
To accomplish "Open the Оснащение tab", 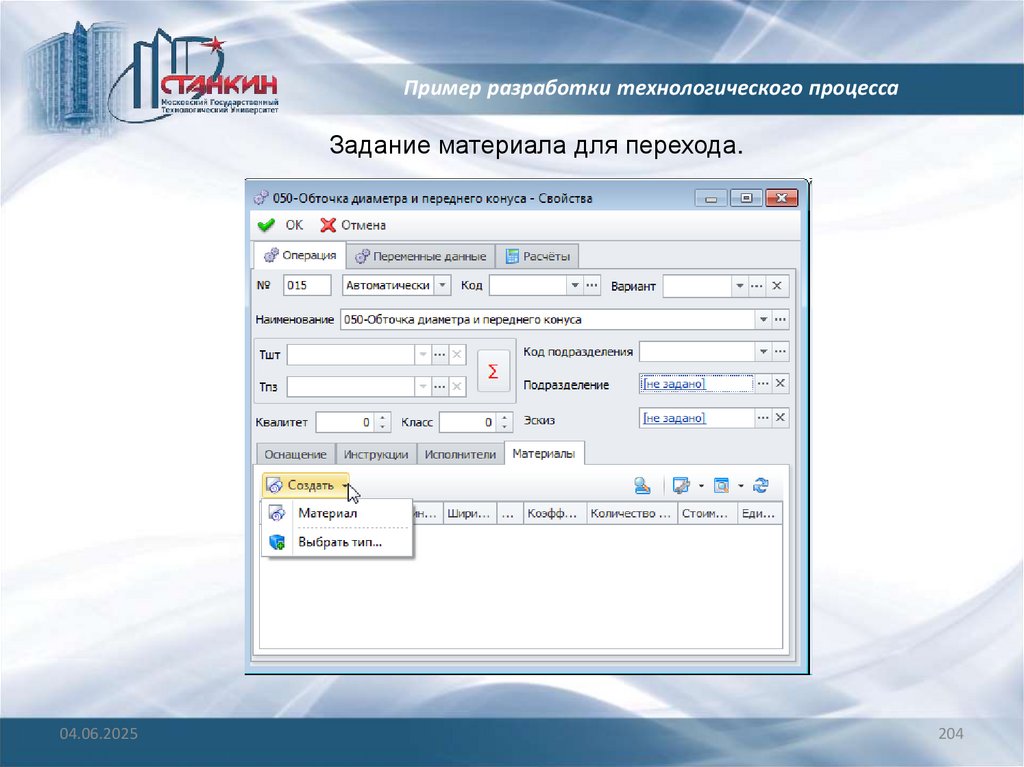I will click(295, 454).
